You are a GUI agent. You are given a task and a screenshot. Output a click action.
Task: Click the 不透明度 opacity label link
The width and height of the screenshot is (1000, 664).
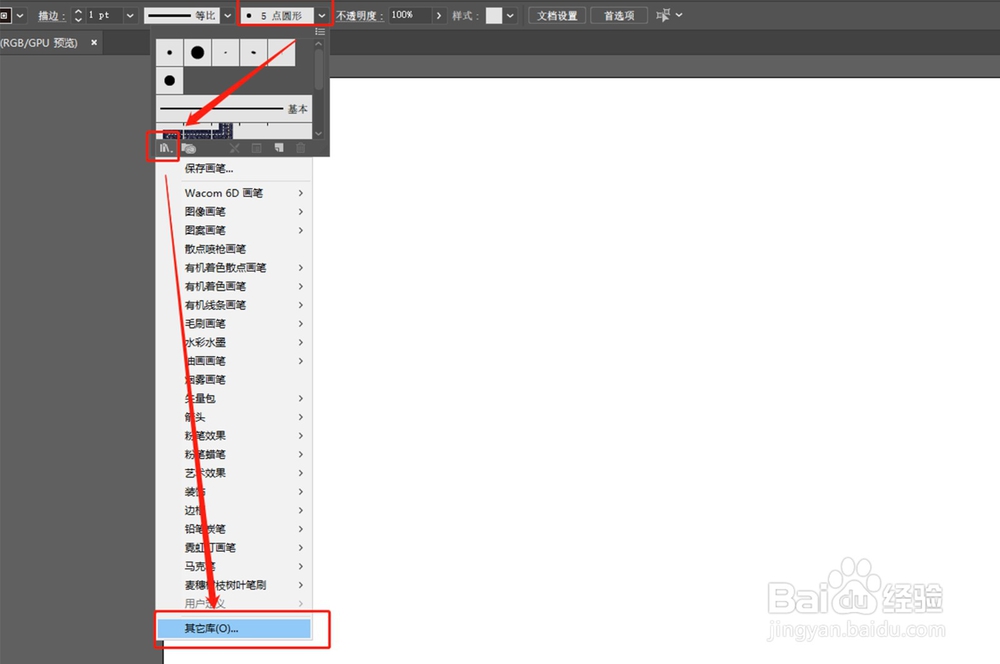[x=360, y=16]
